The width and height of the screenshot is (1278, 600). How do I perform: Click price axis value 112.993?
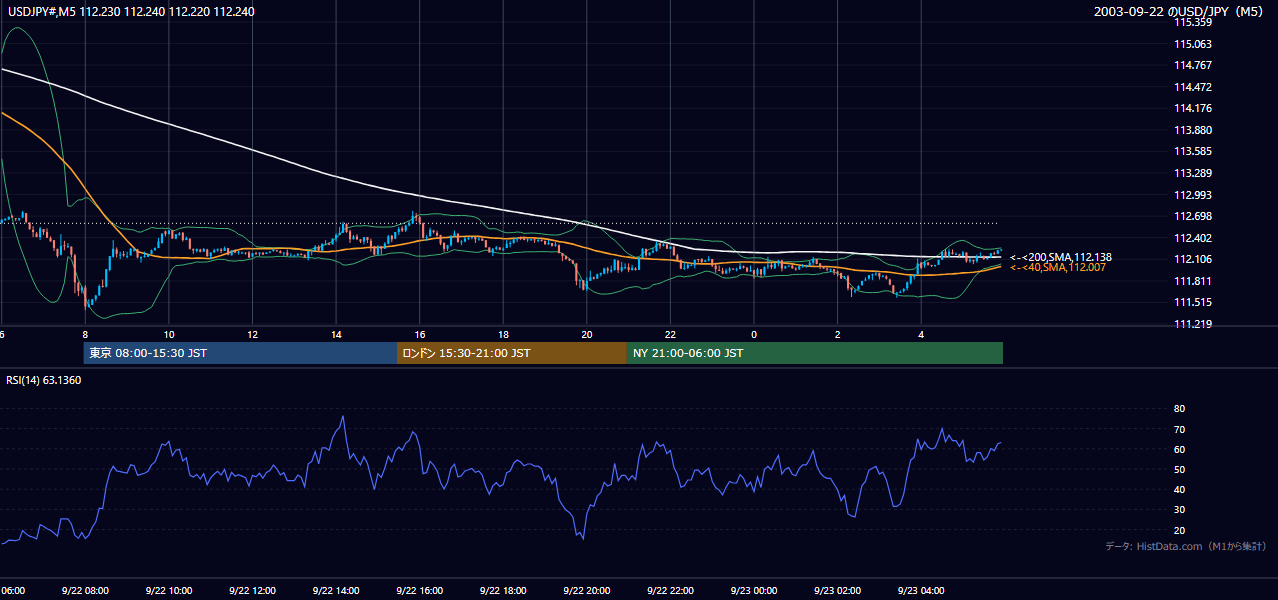[1192, 195]
